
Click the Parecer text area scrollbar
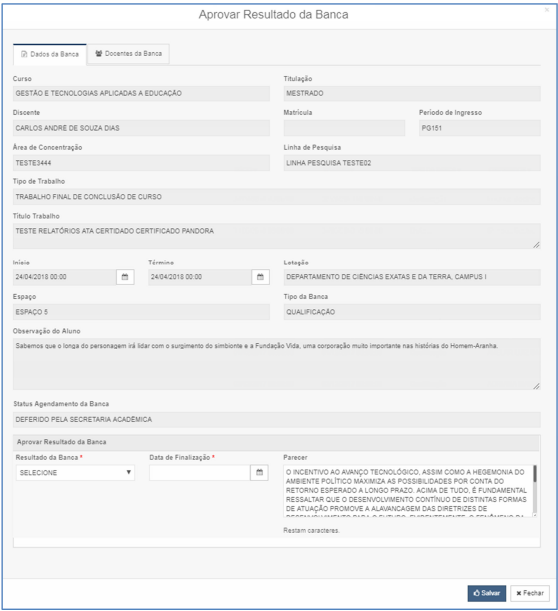535,490
